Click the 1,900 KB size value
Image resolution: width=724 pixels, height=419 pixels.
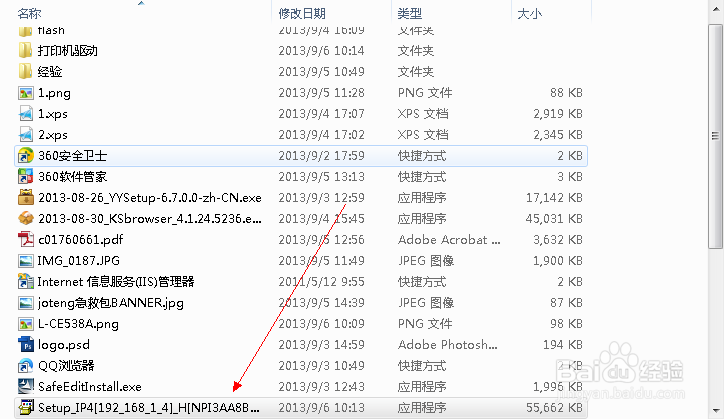558,261
